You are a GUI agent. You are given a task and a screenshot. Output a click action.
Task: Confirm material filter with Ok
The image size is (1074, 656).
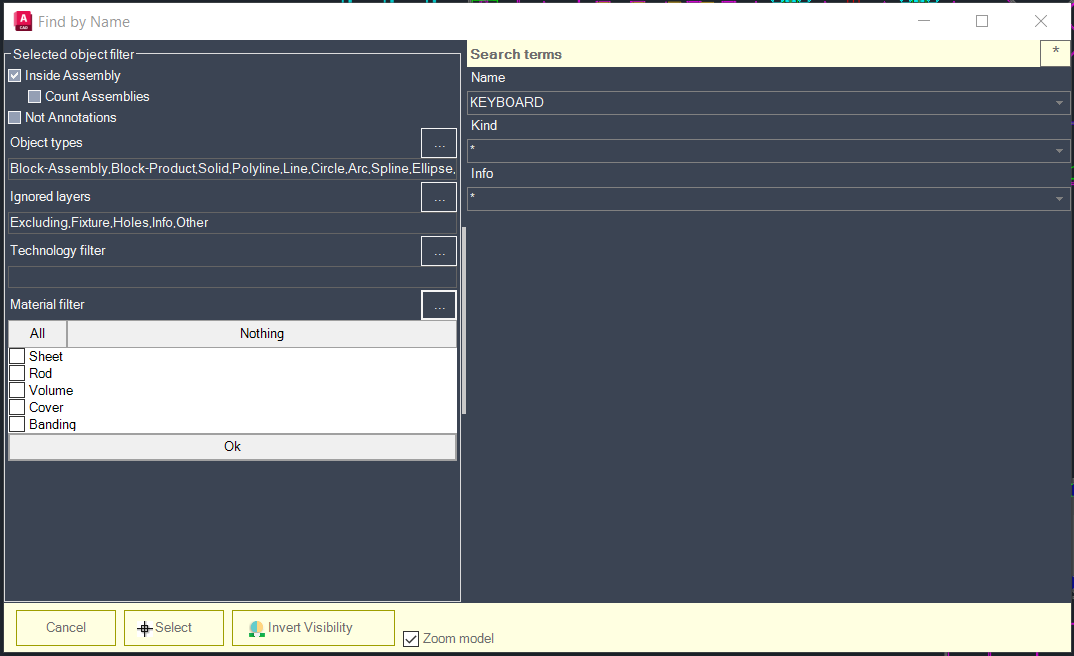click(232, 446)
